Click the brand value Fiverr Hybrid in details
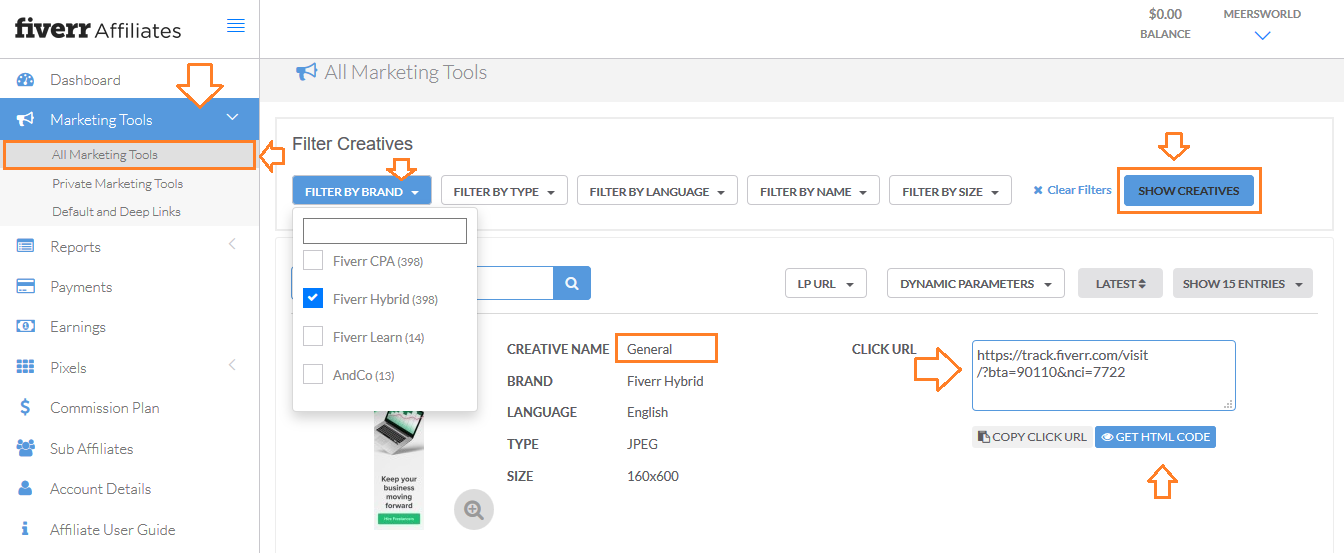 (665, 381)
